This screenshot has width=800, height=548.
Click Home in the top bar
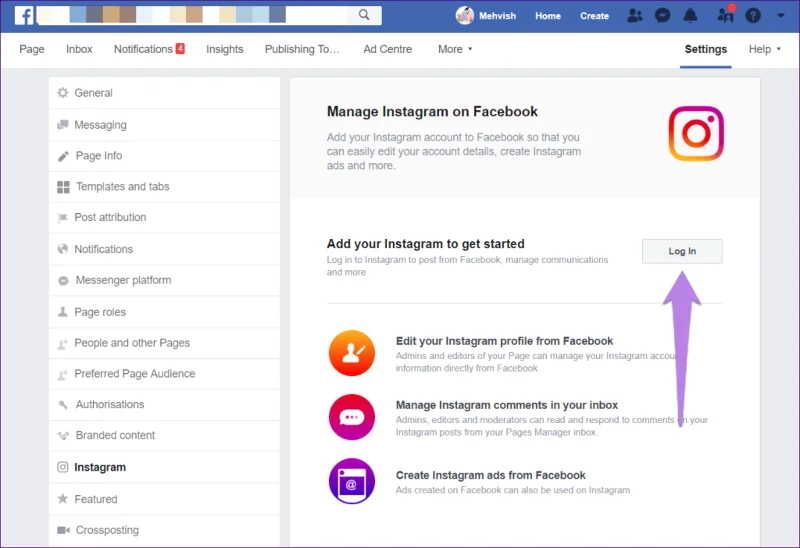[548, 16]
